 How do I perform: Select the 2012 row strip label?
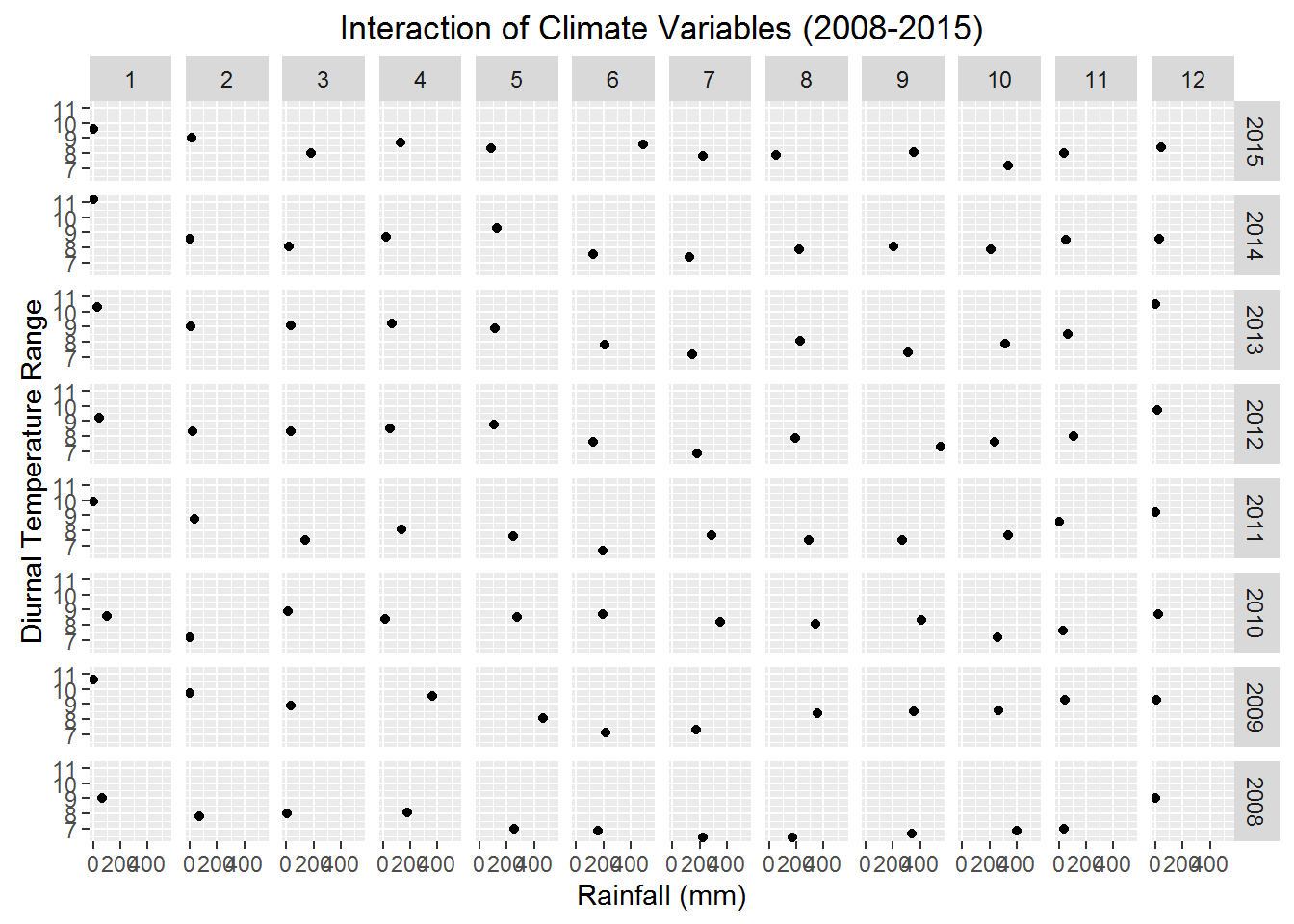tap(1254, 423)
